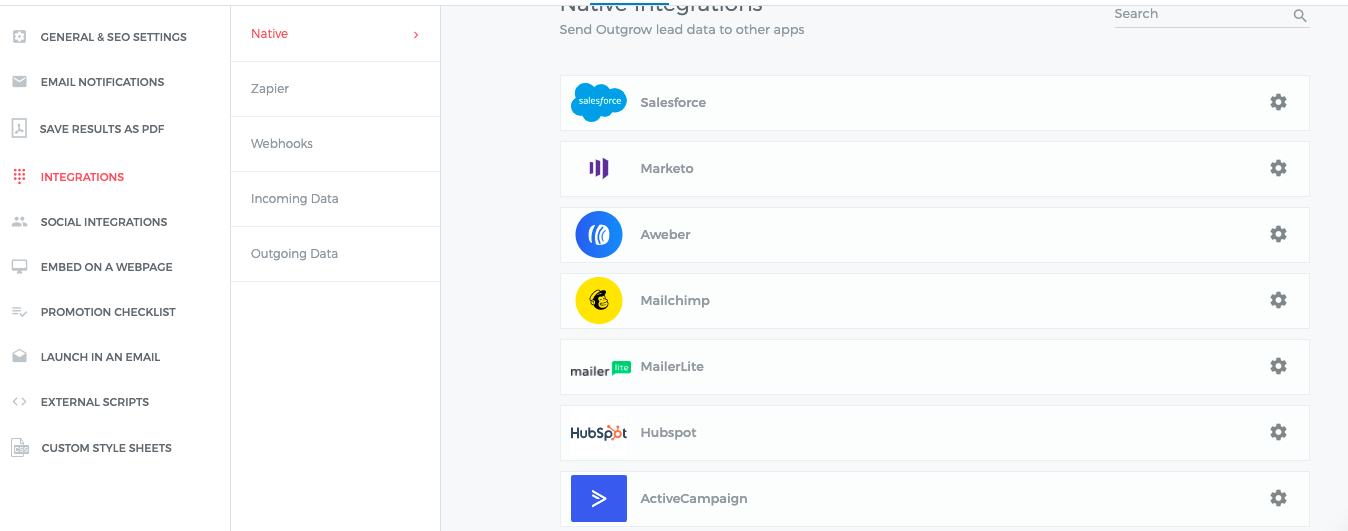Click the Email Notifications envelope icon
Screen dimensions: 1348x531
click(19, 82)
